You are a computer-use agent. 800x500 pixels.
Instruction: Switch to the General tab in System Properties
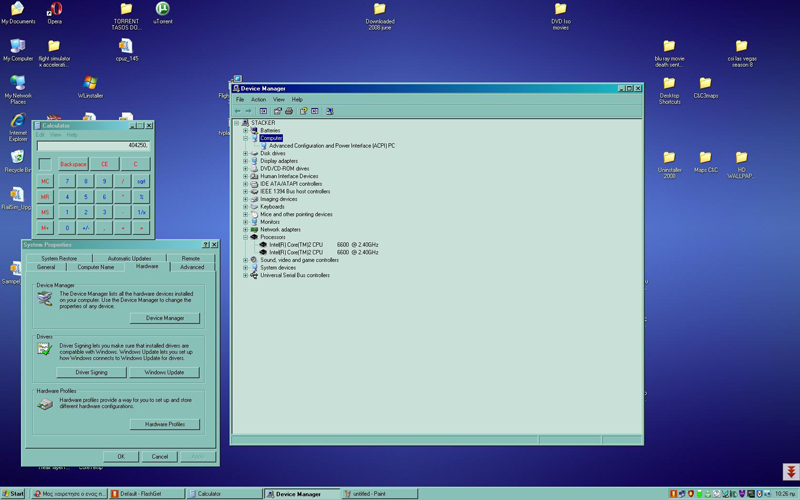point(46,267)
